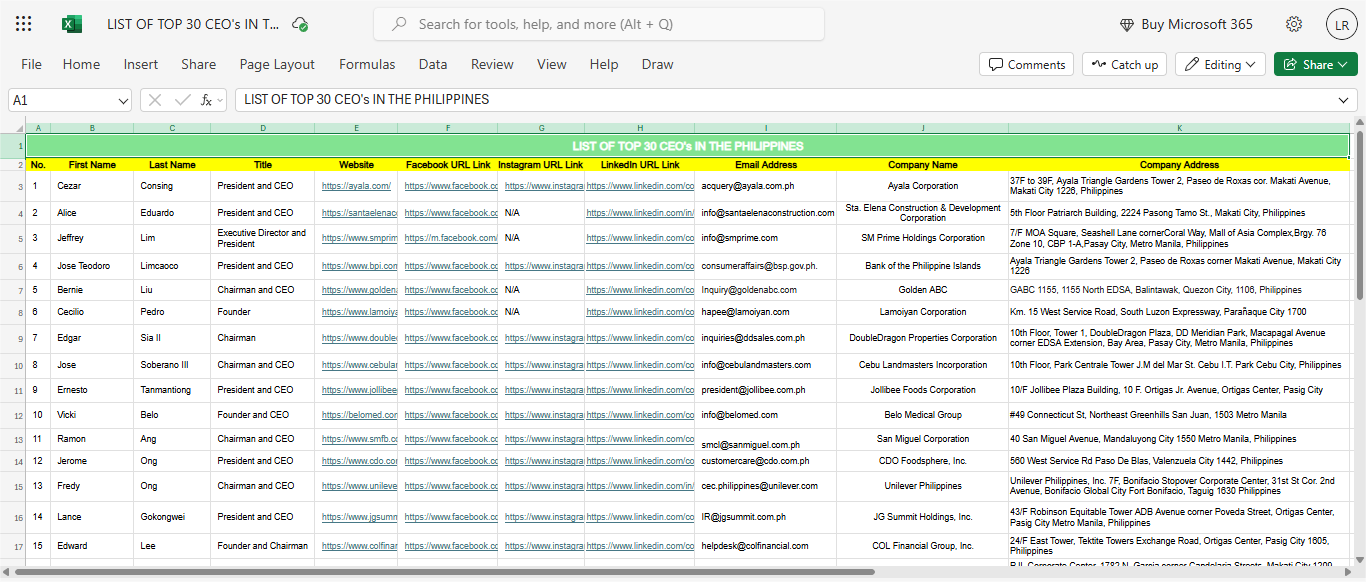Select the Founder and Chairman title cell
The height and width of the screenshot is (582, 1366).
point(262,546)
